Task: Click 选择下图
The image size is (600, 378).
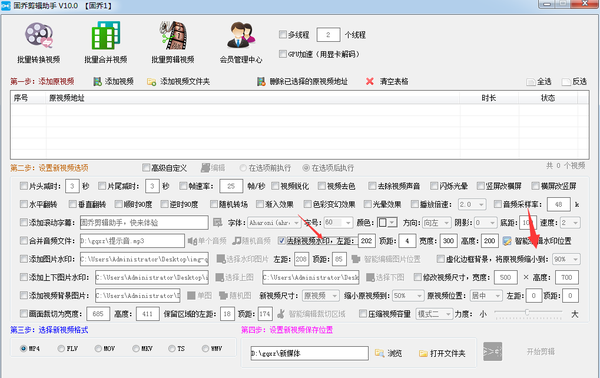Action: (x=385, y=277)
